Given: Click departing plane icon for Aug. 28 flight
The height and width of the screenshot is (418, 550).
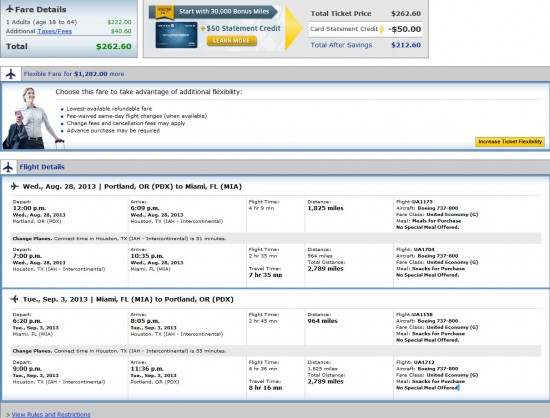Looking at the screenshot, I should tap(14, 186).
